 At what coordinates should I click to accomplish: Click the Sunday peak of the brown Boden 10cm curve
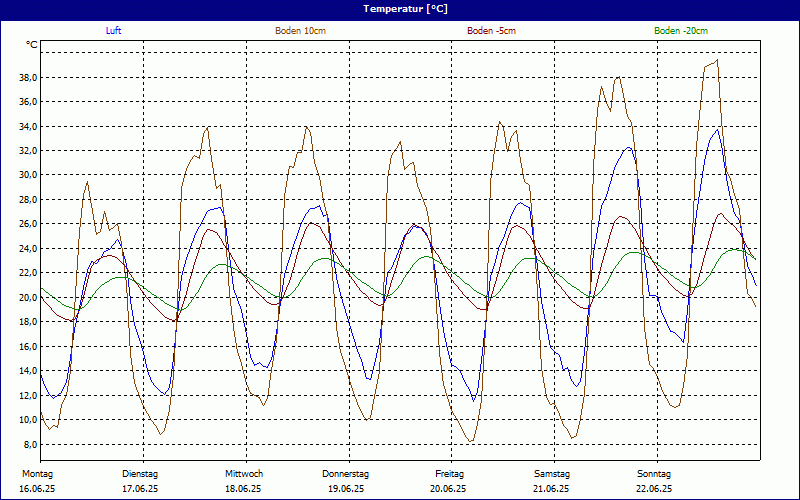(x=717, y=60)
